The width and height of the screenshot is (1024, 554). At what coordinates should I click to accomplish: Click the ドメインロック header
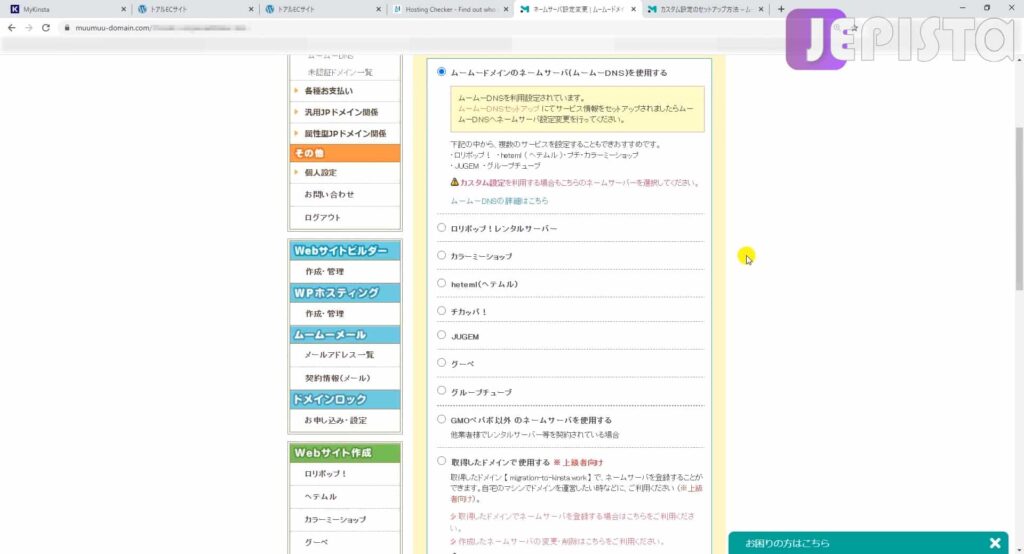[345, 399]
